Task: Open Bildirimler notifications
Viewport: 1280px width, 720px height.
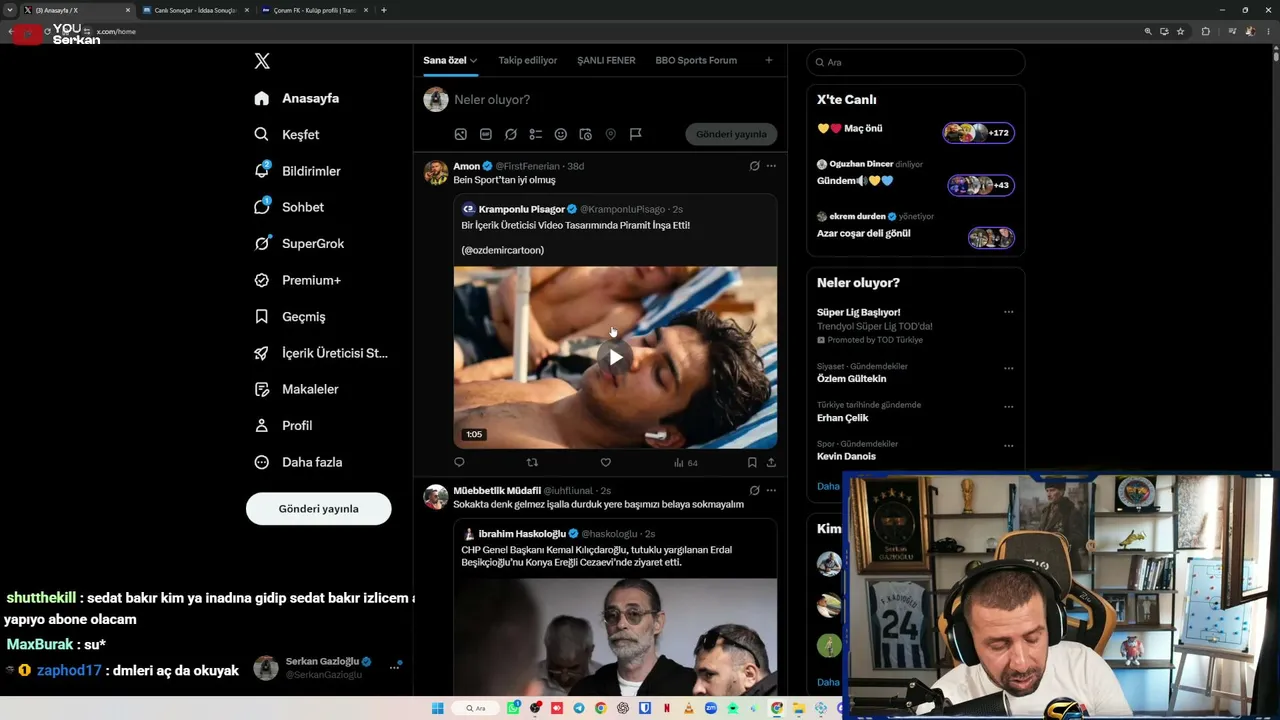Action: click(x=297, y=171)
